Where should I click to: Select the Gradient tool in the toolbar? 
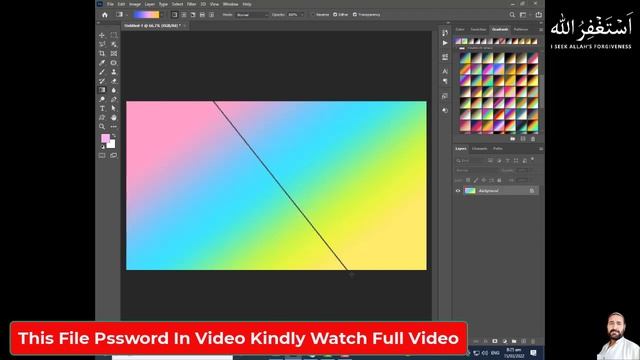point(102,90)
